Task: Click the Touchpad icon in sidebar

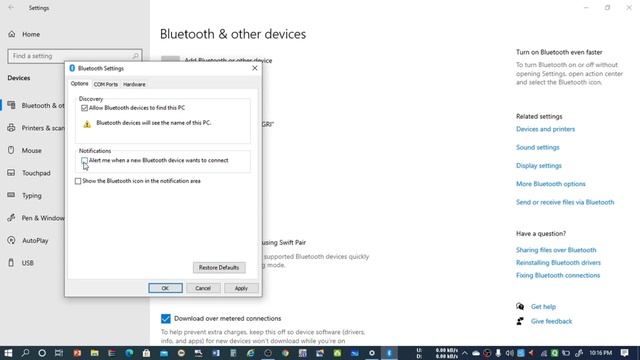Action: (11, 173)
